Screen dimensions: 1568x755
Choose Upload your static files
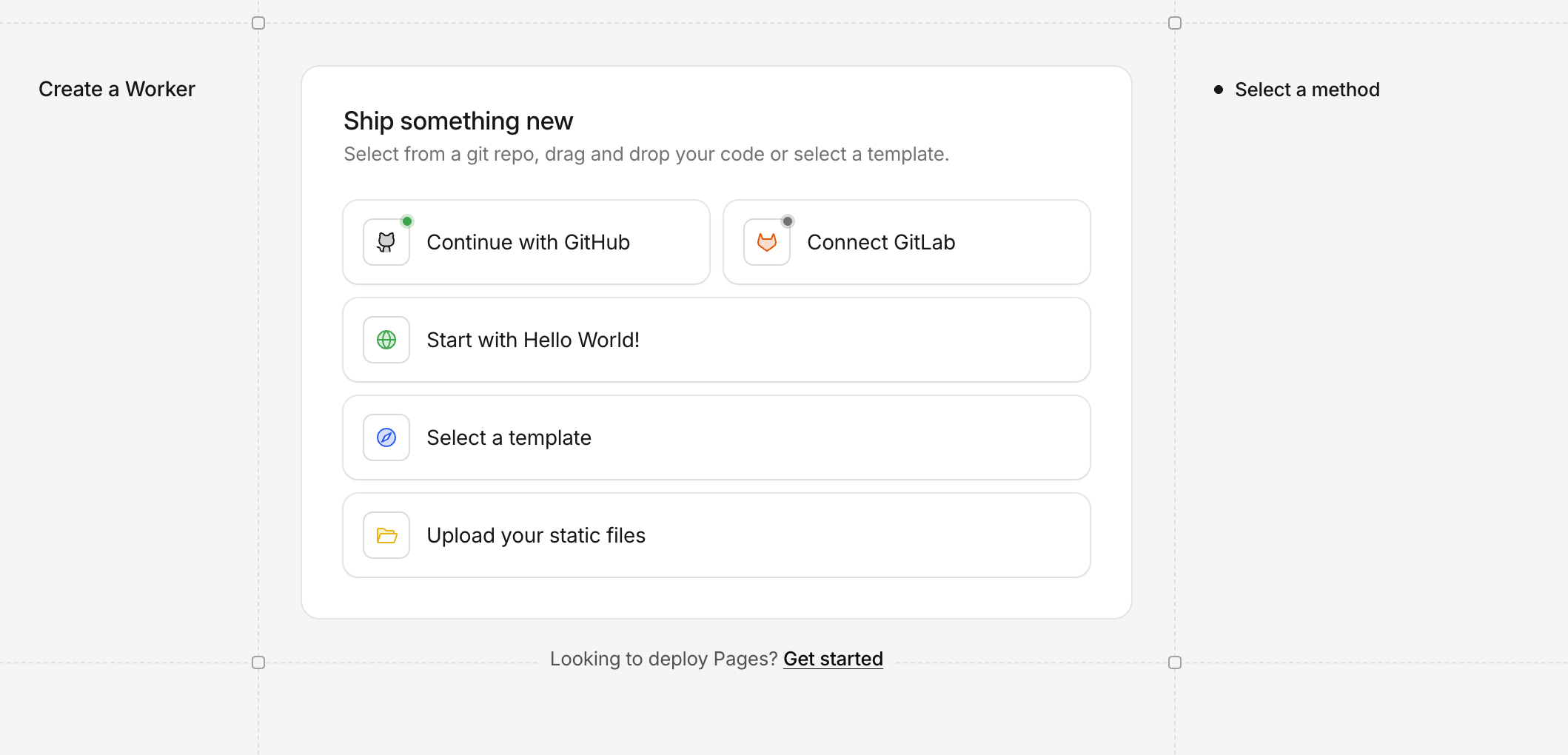pyautogui.click(x=717, y=535)
